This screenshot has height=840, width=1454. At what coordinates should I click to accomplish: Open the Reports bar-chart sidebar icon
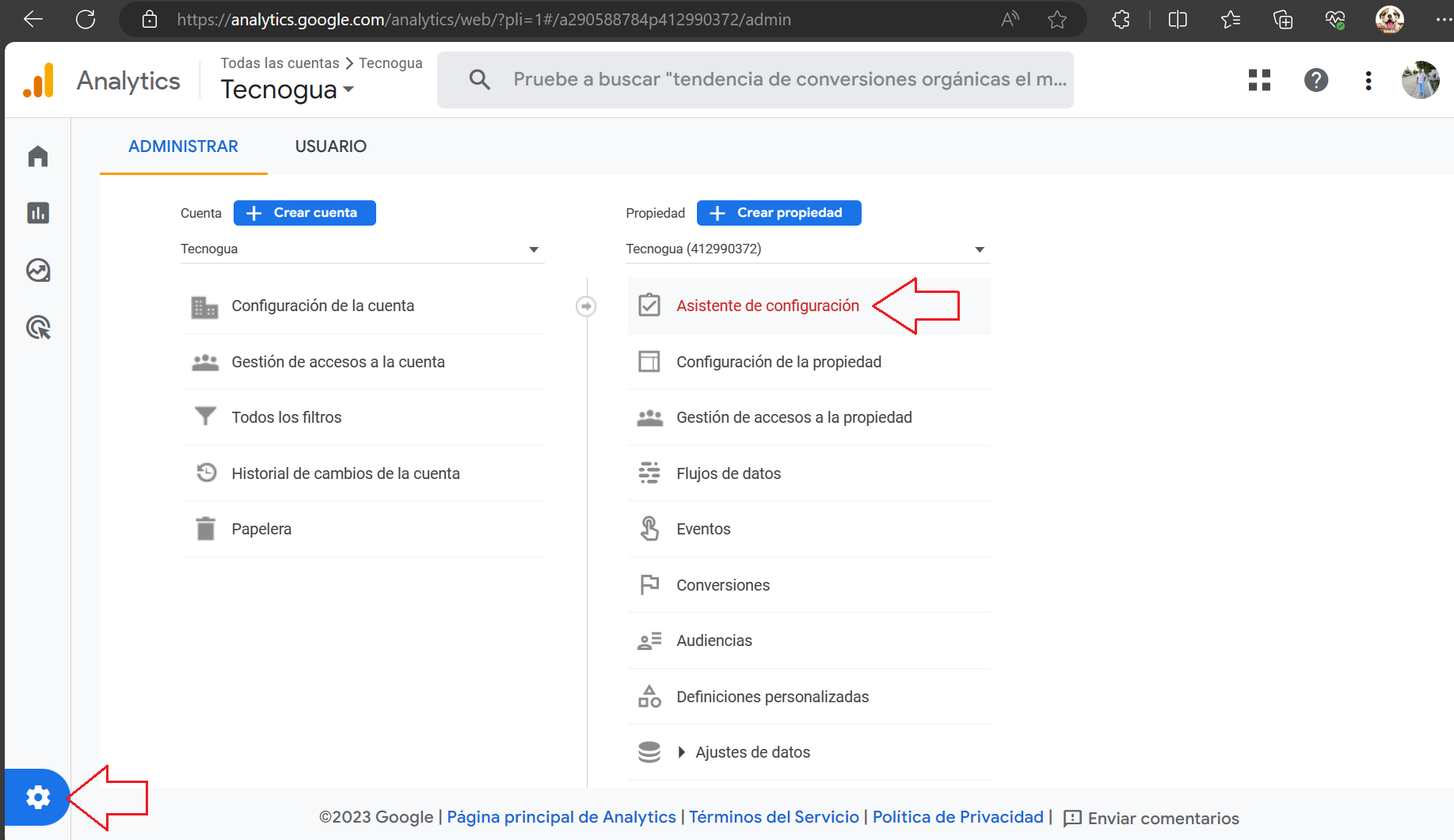click(x=38, y=213)
